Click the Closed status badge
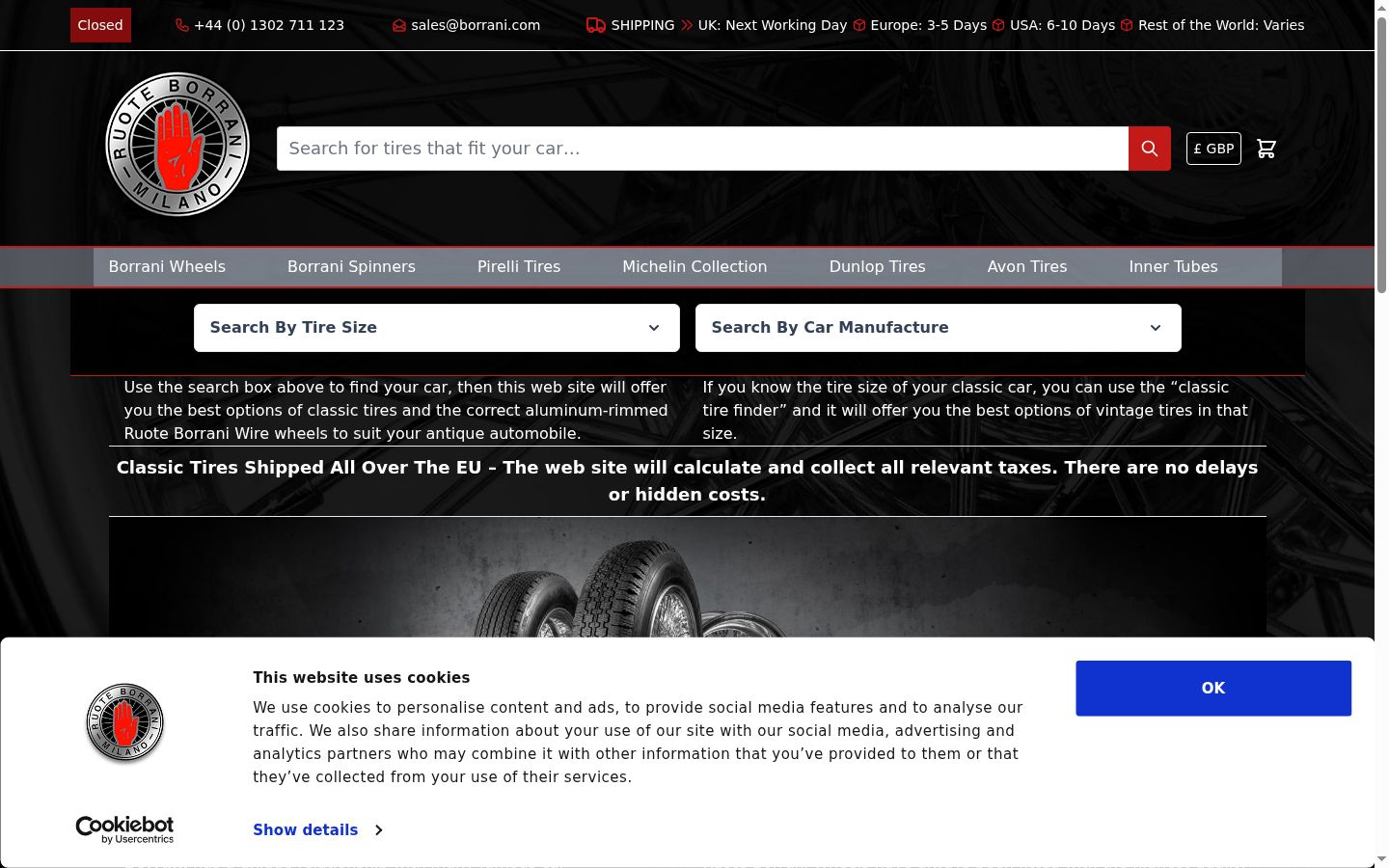Image resolution: width=1389 pixels, height=868 pixels. (100, 25)
